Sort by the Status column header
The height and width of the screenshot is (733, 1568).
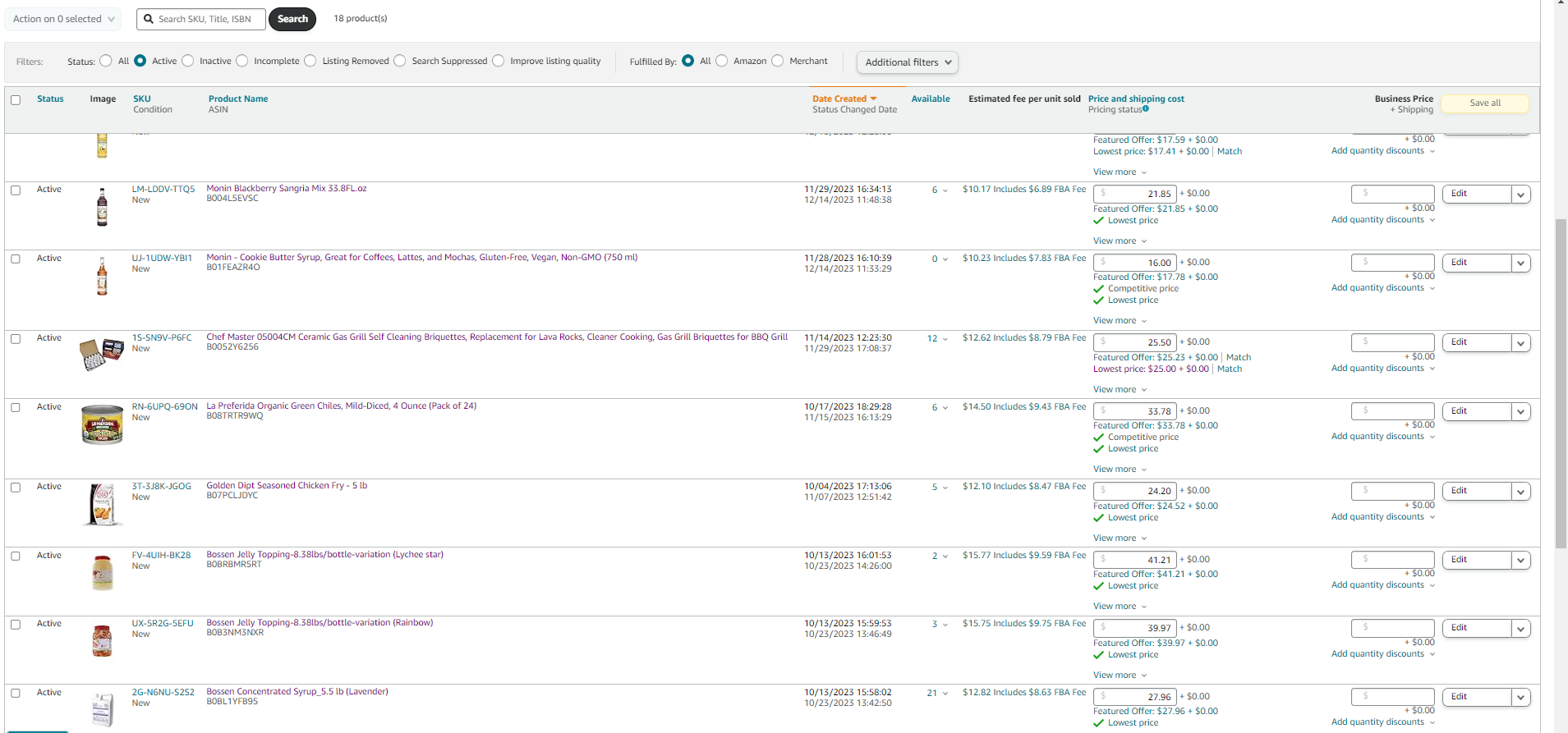pyautogui.click(x=50, y=99)
